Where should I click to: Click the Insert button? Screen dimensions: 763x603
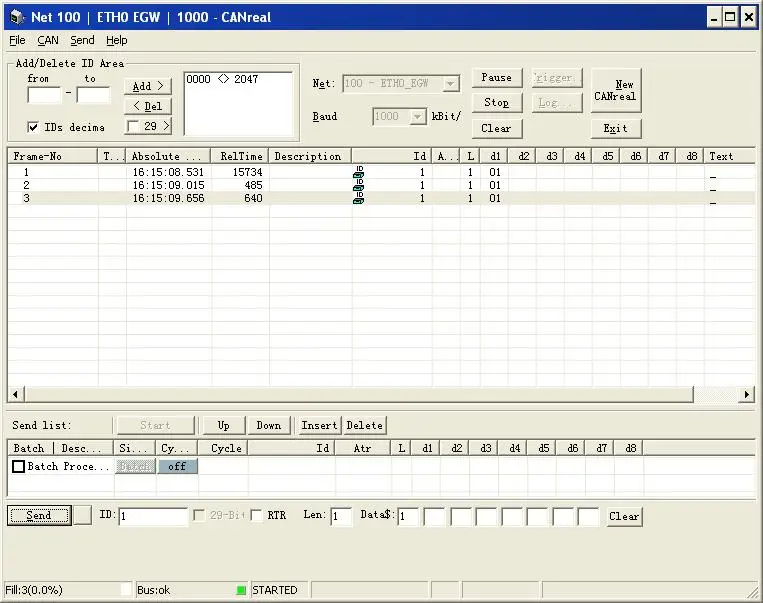point(319,425)
